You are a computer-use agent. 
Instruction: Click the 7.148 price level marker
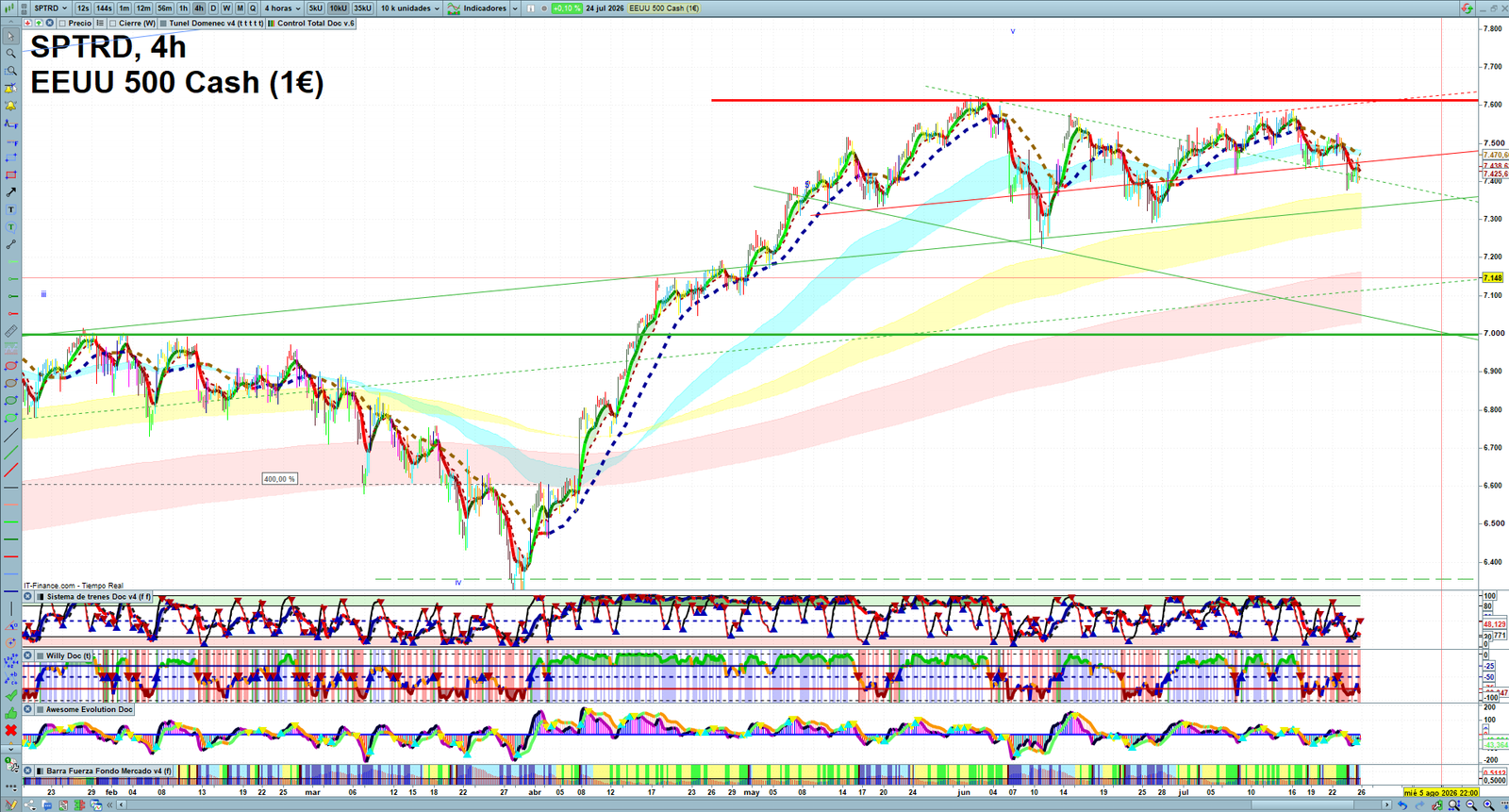point(1493,278)
